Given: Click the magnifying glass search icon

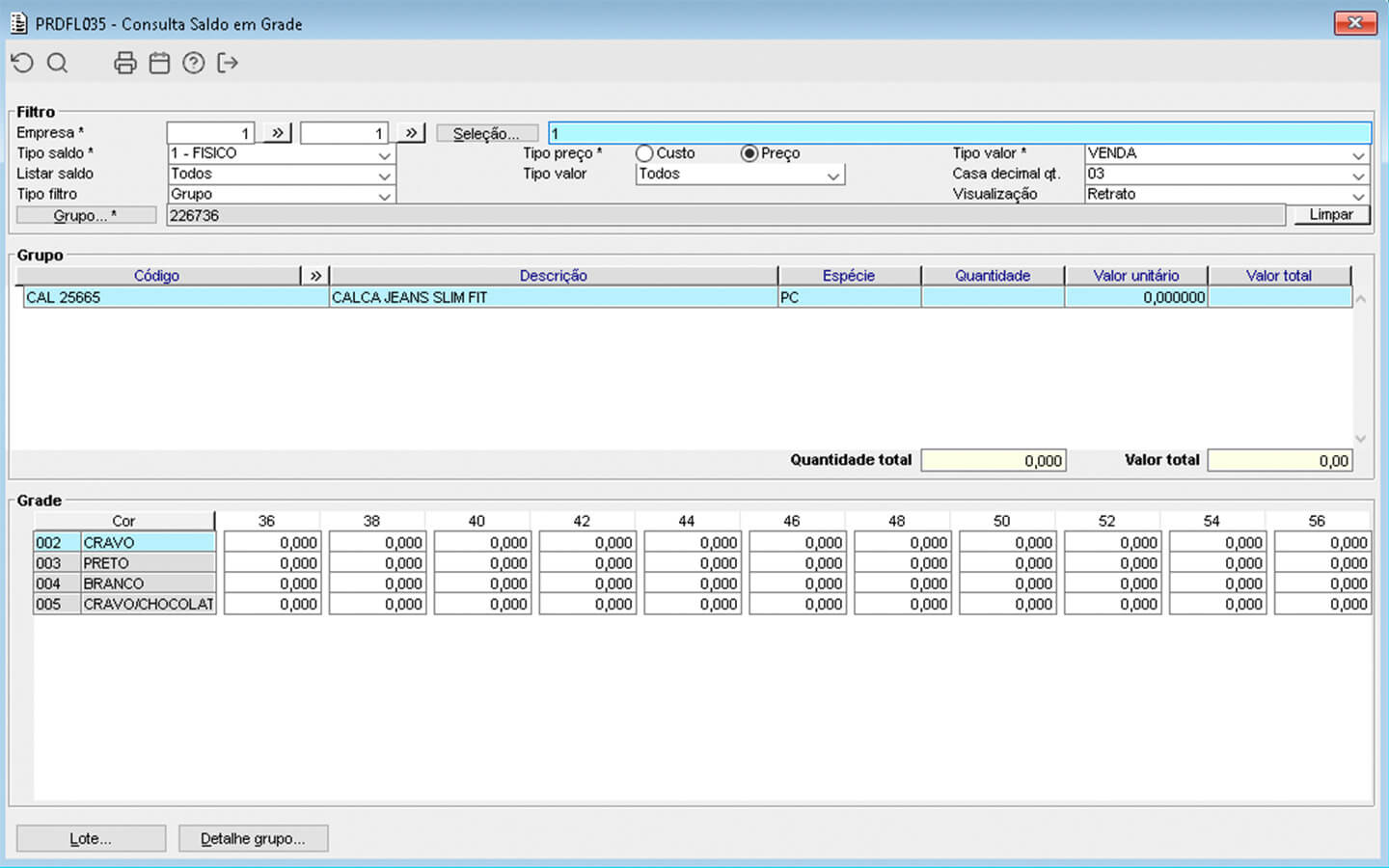Looking at the screenshot, I should 58,64.
